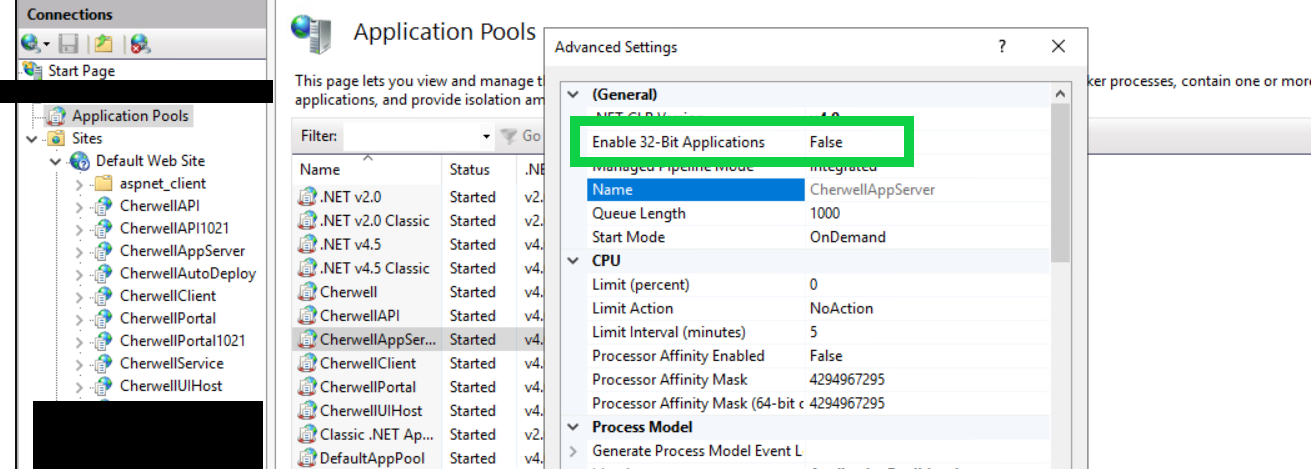
Task: Collapse the Sites tree node
Action: coord(33,139)
